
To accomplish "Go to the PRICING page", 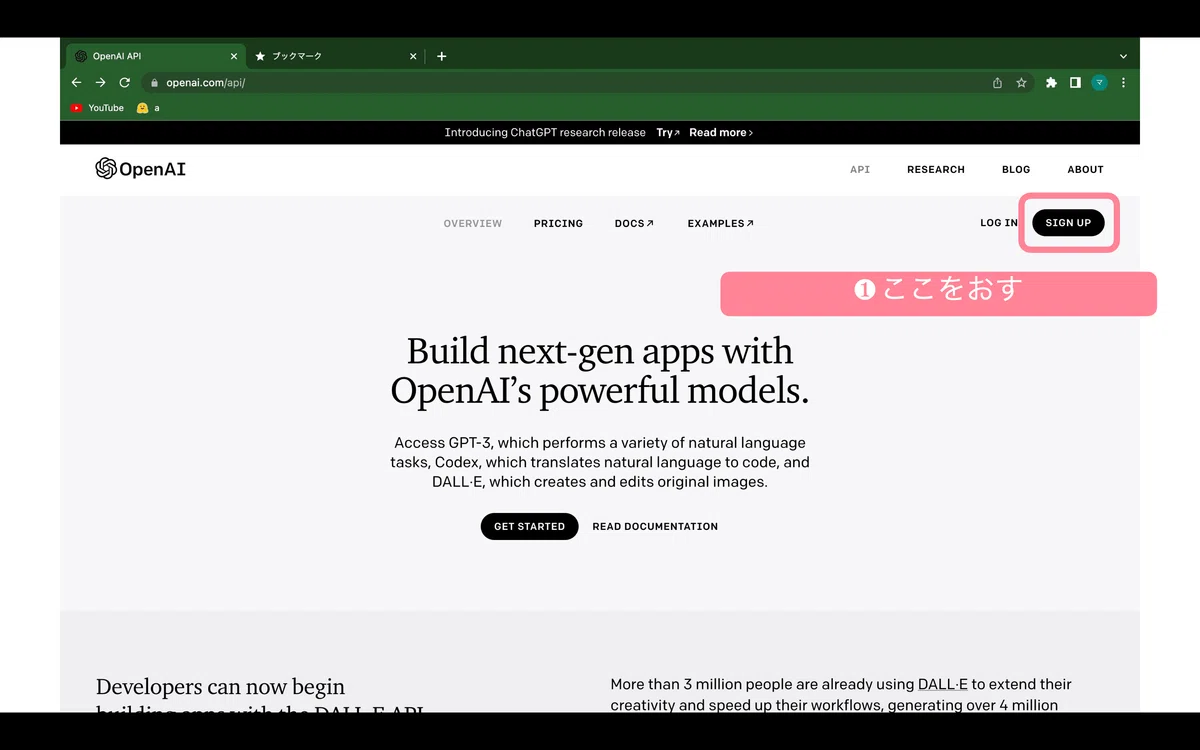I will [558, 224].
